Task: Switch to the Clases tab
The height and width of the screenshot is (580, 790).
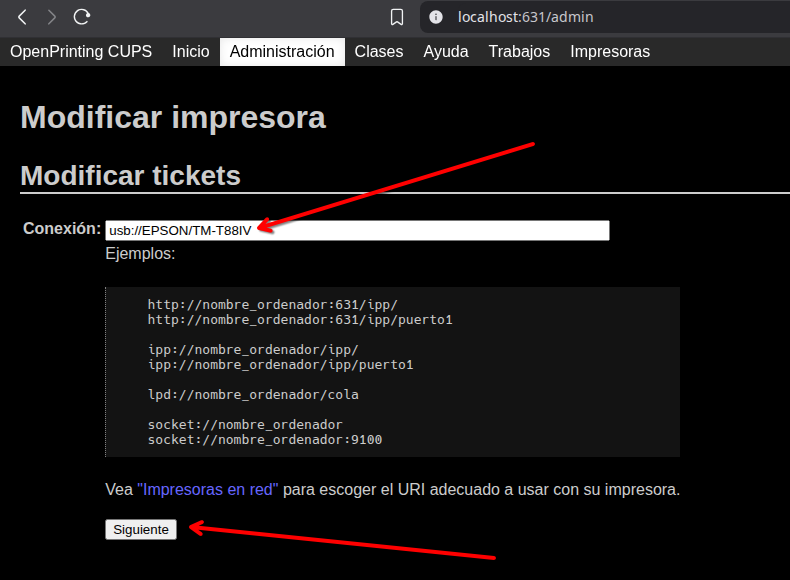Action: [x=379, y=52]
